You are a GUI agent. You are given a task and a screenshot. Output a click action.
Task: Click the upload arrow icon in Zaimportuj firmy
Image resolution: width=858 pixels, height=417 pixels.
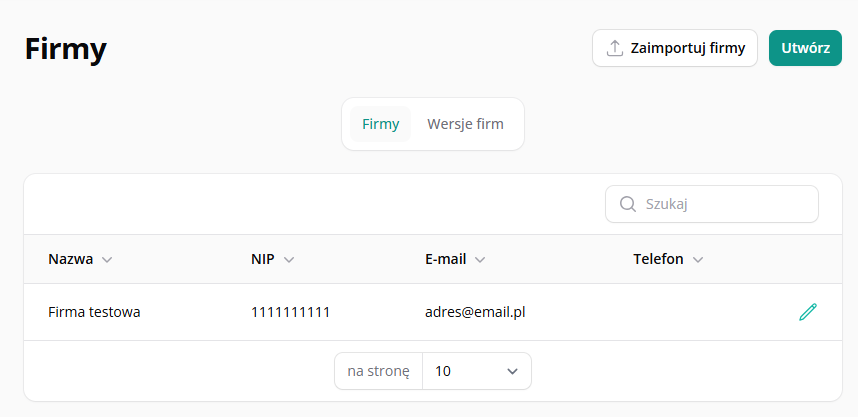(x=615, y=48)
